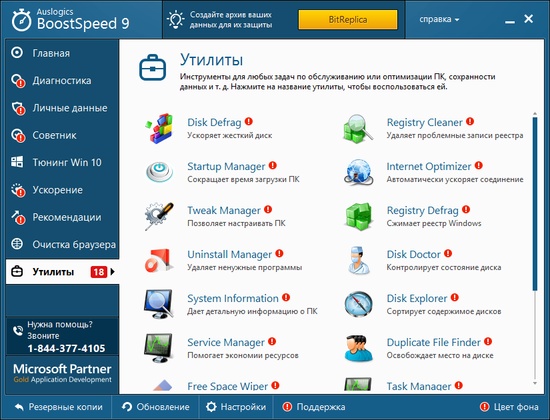
Task: Open the Internet Optimizer link
Action: click(x=429, y=166)
